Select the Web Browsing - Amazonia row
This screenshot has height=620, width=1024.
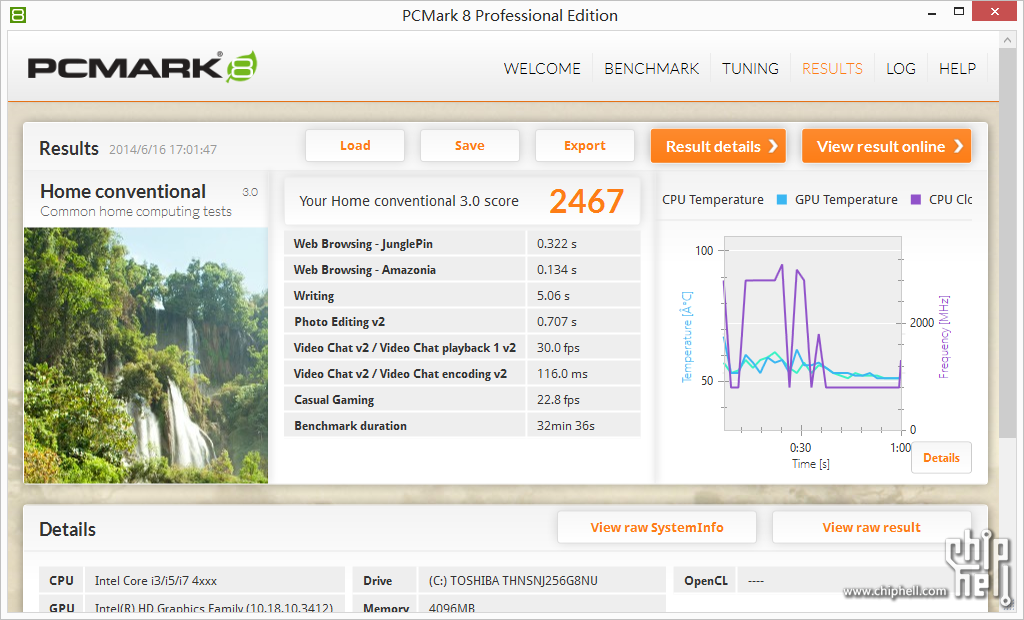click(462, 270)
